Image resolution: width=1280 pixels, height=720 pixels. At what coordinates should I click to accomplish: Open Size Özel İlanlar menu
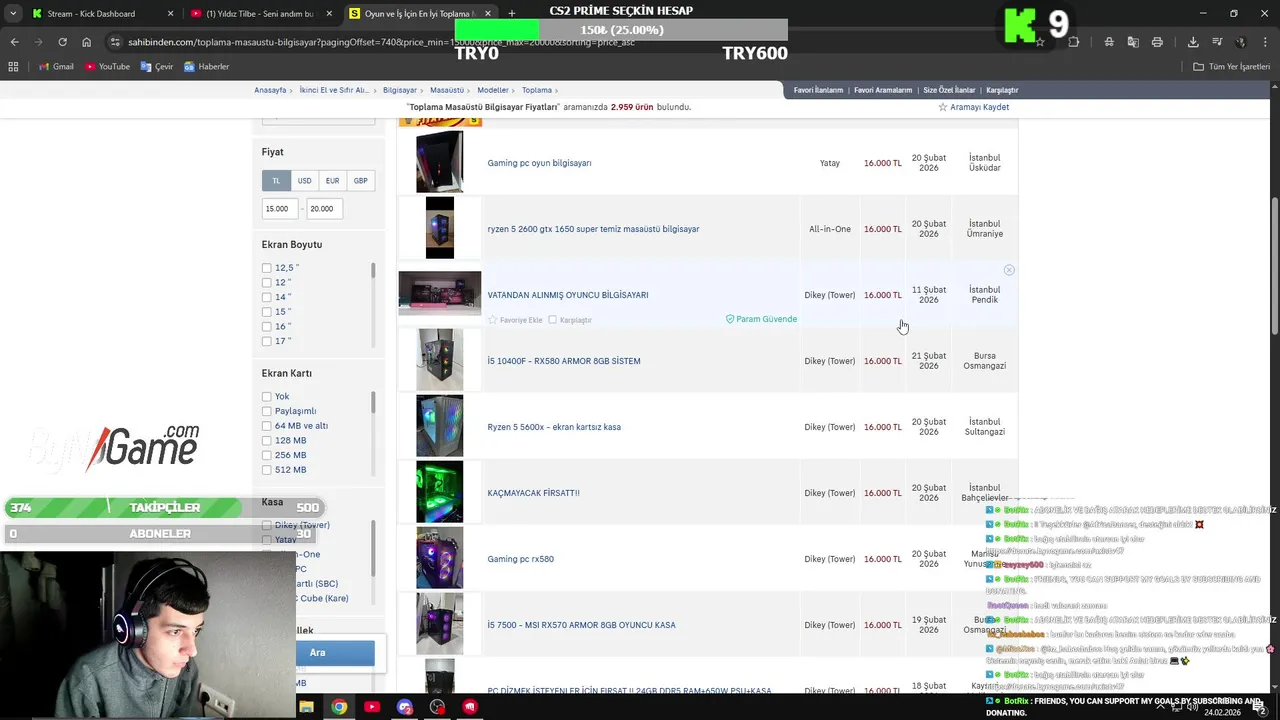949,90
